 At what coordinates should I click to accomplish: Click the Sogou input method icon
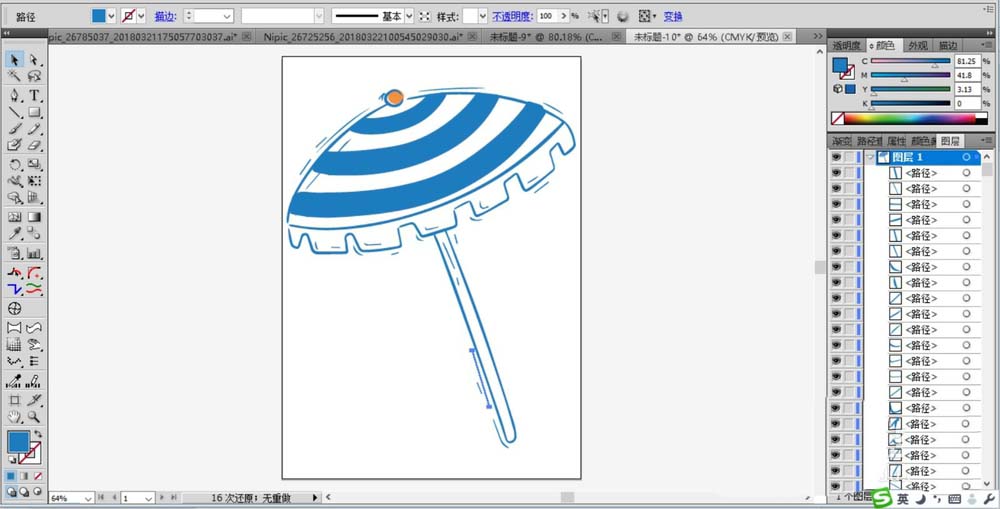pos(880,498)
